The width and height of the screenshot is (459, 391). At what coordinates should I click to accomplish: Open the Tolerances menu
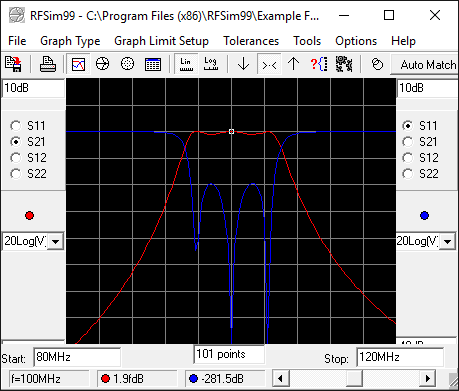pos(251,41)
